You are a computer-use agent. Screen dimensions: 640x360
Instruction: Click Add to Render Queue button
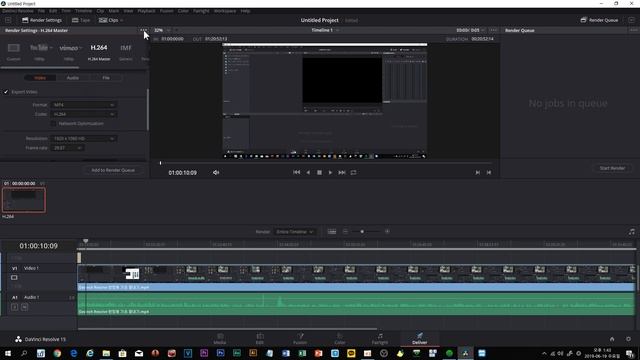(x=113, y=170)
